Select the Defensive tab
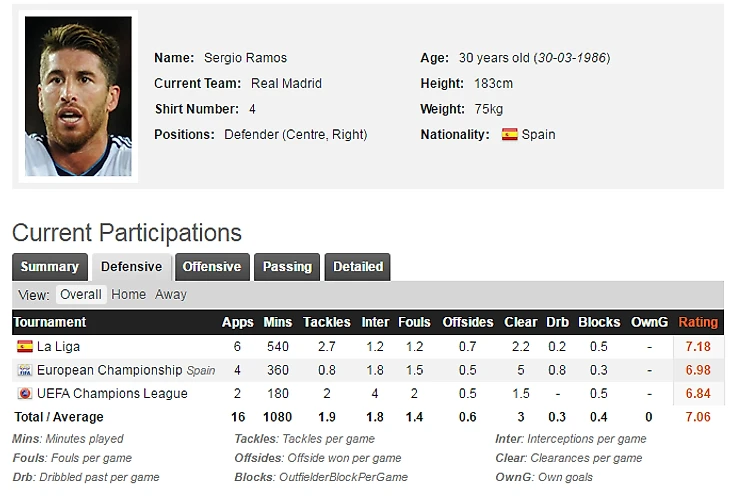The width and height of the screenshot is (730, 498). coord(132,267)
